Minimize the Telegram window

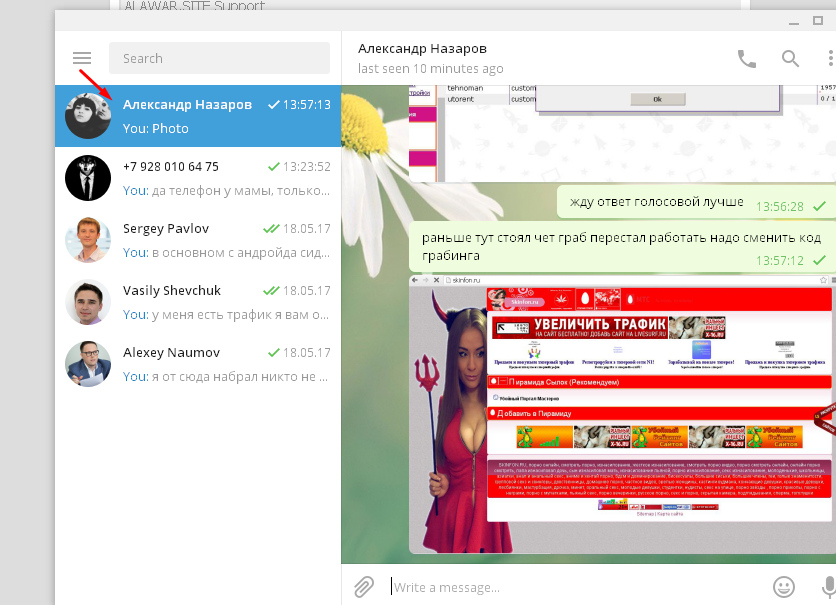(x=792, y=21)
